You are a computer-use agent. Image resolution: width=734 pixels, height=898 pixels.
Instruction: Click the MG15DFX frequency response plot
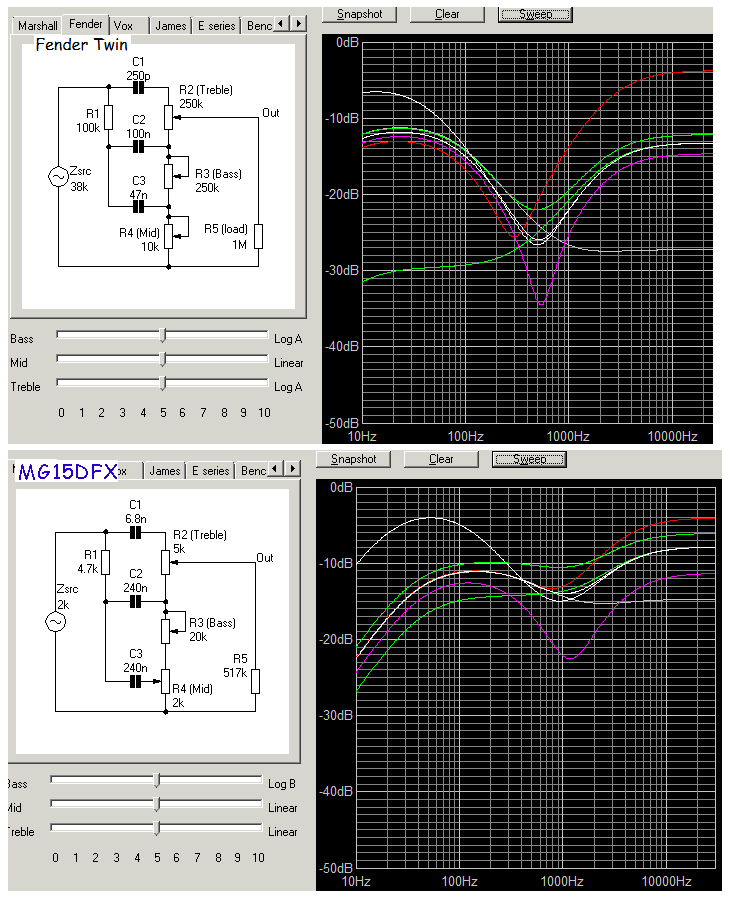point(535,678)
